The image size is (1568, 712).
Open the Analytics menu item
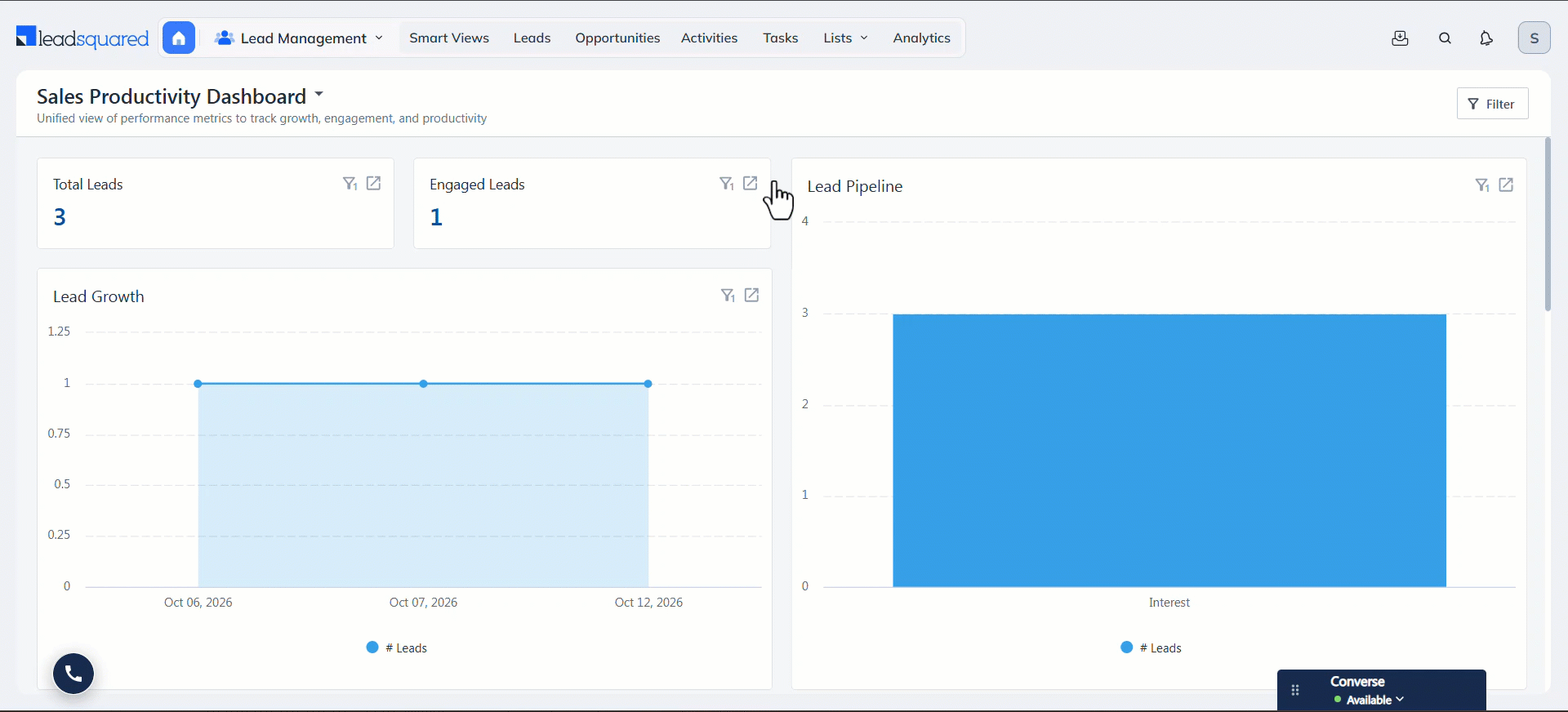coord(922,38)
